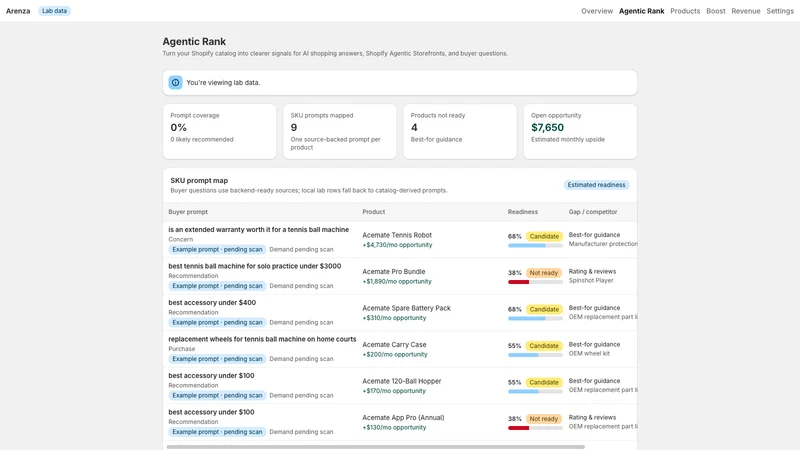Select the Prompt coverage 0% card

[219, 132]
